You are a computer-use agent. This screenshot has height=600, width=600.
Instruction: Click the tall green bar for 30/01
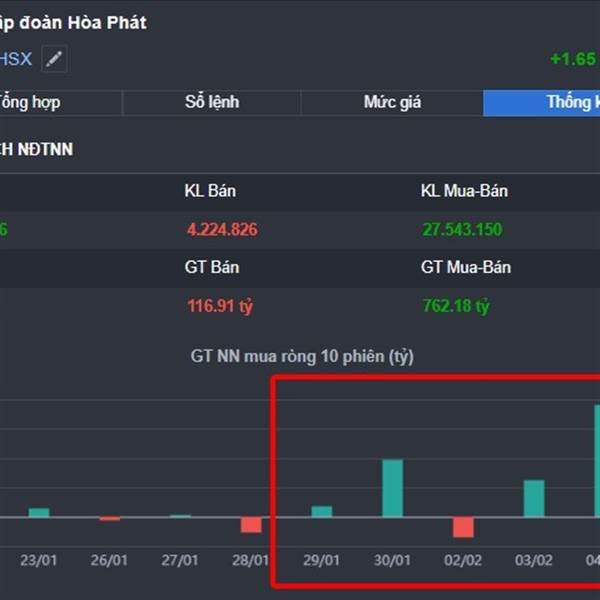pyautogui.click(x=393, y=488)
